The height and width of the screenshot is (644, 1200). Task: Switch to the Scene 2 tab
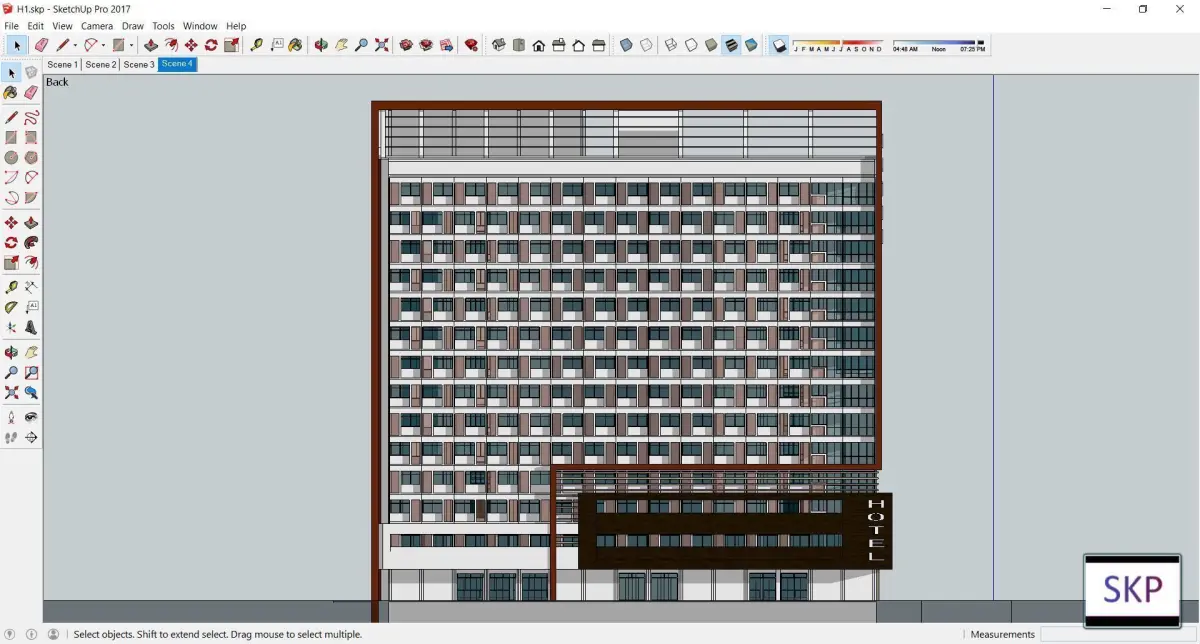100,64
